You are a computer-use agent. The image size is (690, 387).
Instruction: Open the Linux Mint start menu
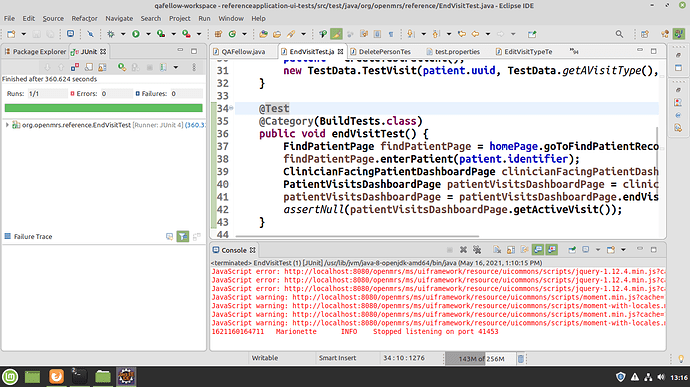pyautogui.click(x=10, y=376)
